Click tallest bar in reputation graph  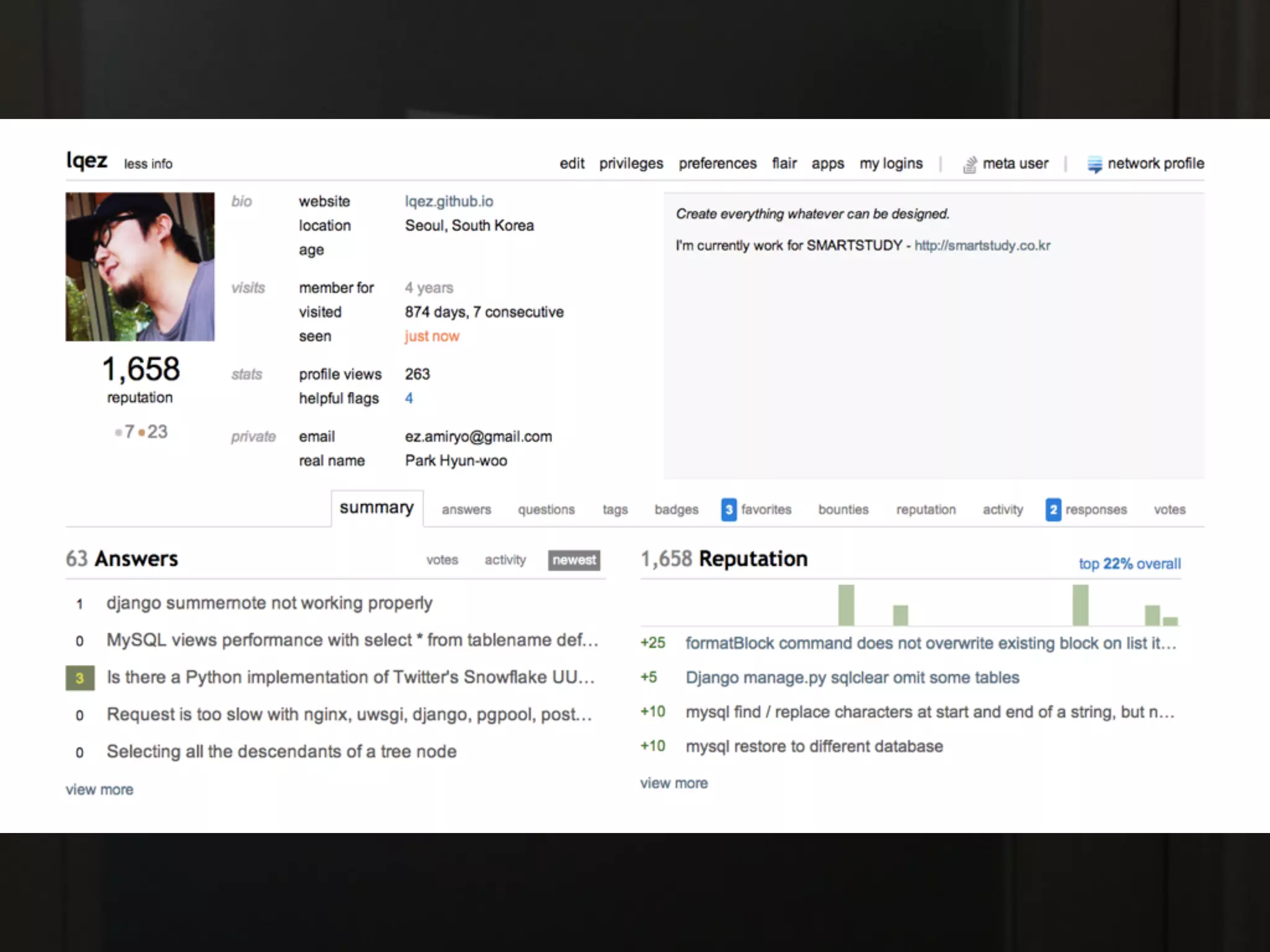click(x=846, y=605)
